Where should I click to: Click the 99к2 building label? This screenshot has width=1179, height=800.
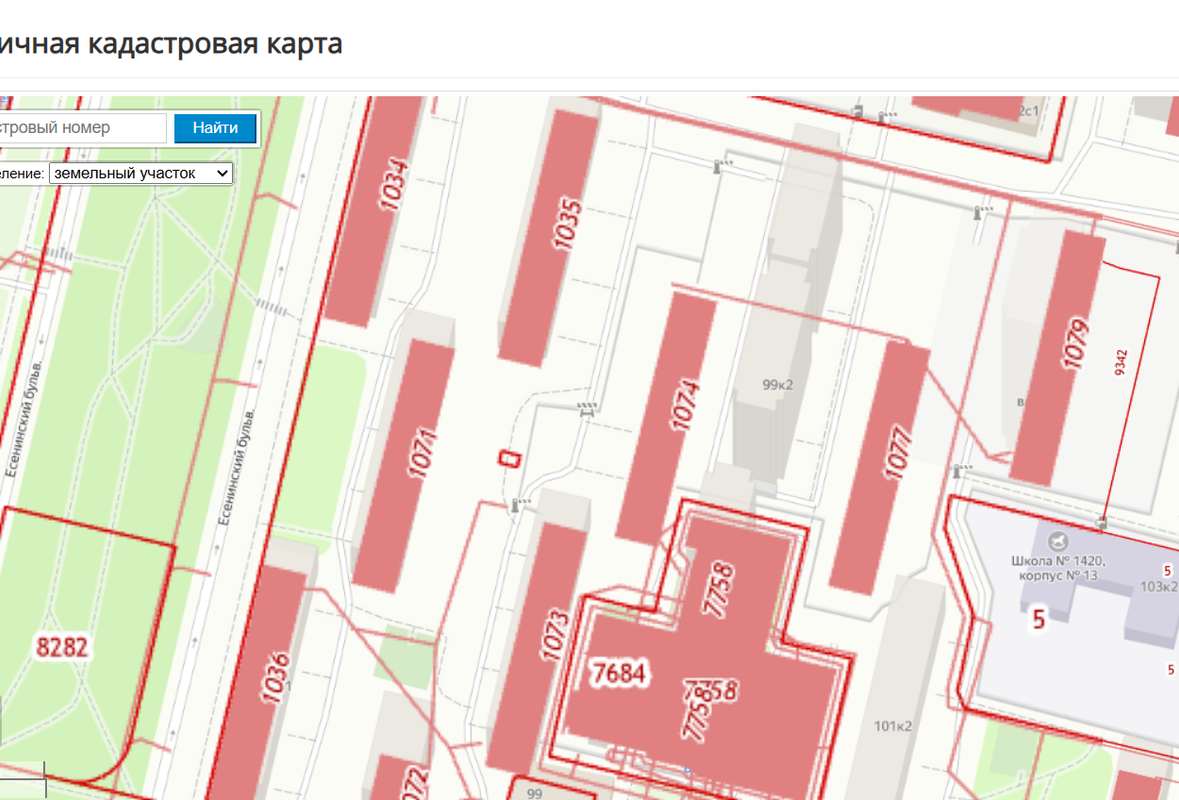[x=777, y=384]
